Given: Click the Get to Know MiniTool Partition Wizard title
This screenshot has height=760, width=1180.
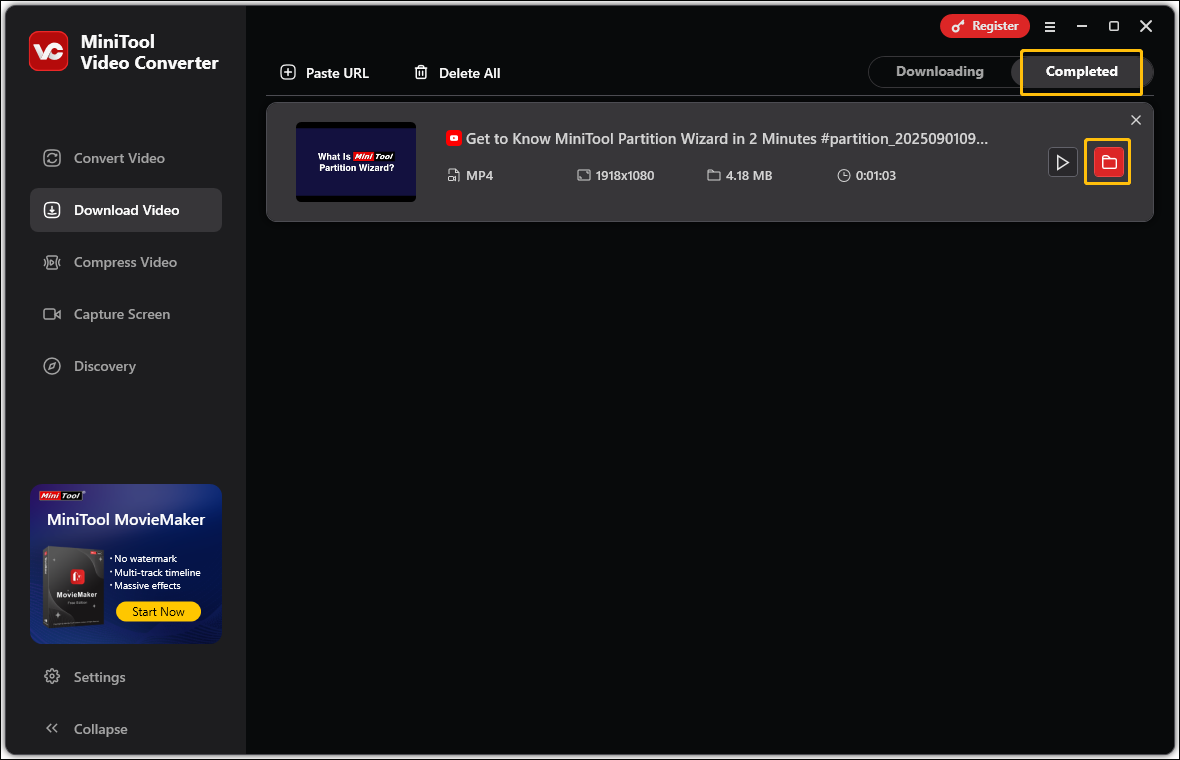Looking at the screenshot, I should (726, 138).
